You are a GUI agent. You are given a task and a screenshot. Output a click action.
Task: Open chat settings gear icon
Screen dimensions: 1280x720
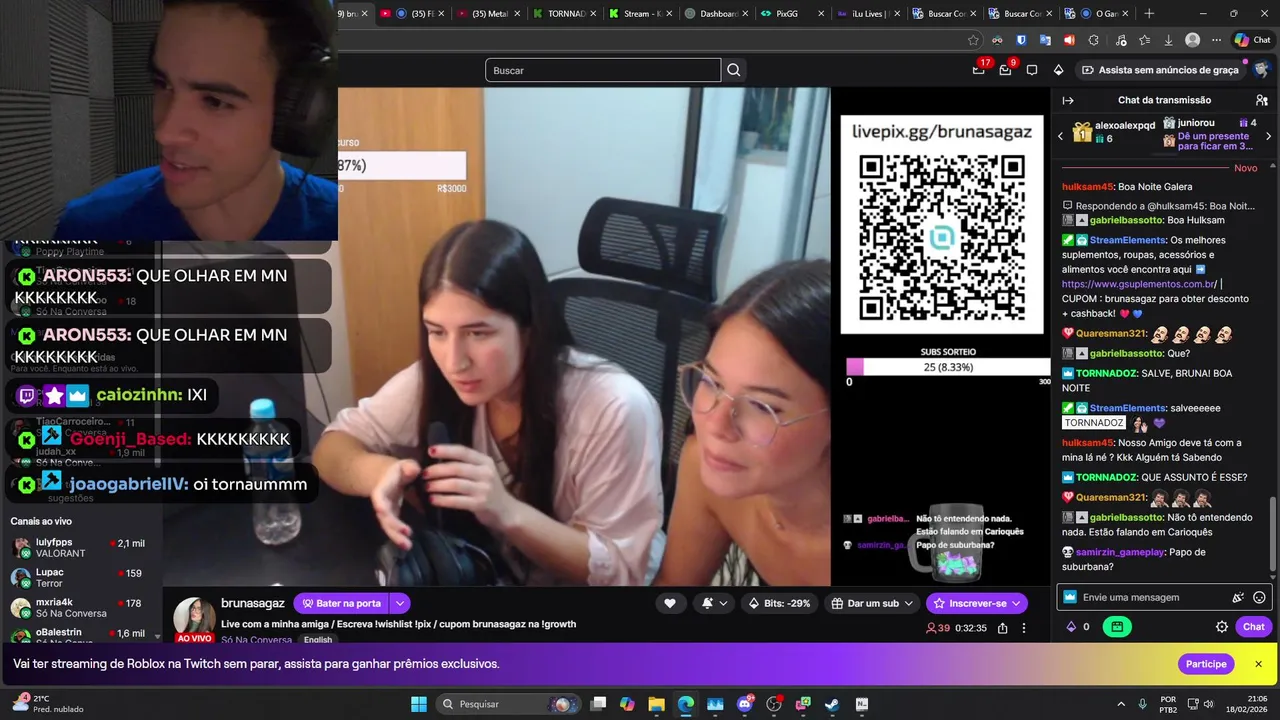coord(1222,627)
